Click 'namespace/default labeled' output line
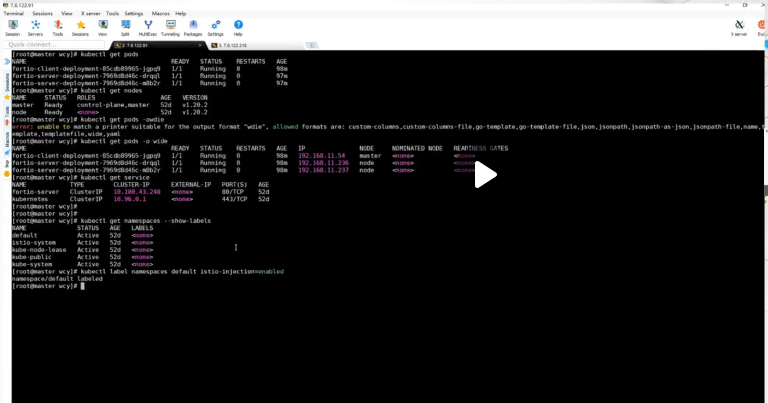The width and height of the screenshot is (768, 403). [x=57, y=279]
